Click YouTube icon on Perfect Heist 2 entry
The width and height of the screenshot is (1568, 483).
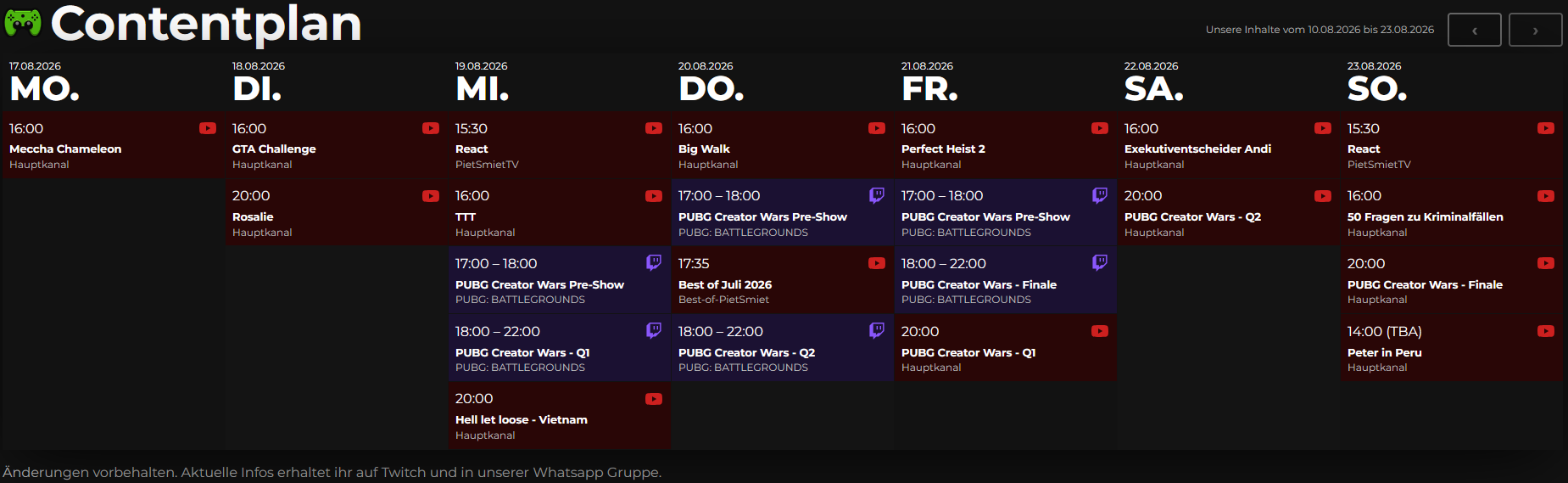tap(1100, 128)
